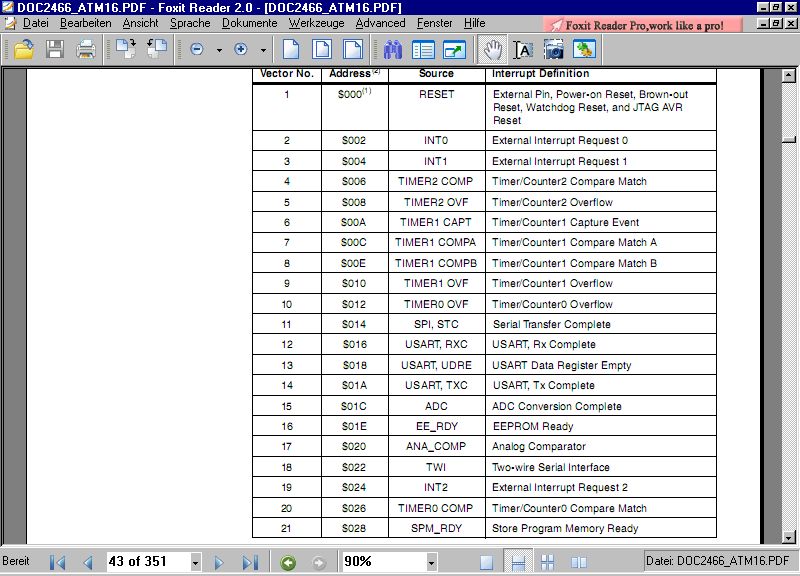This screenshot has height=576, width=800.
Task: Click the TIMER2 COMP source cell
Action: coord(436,181)
